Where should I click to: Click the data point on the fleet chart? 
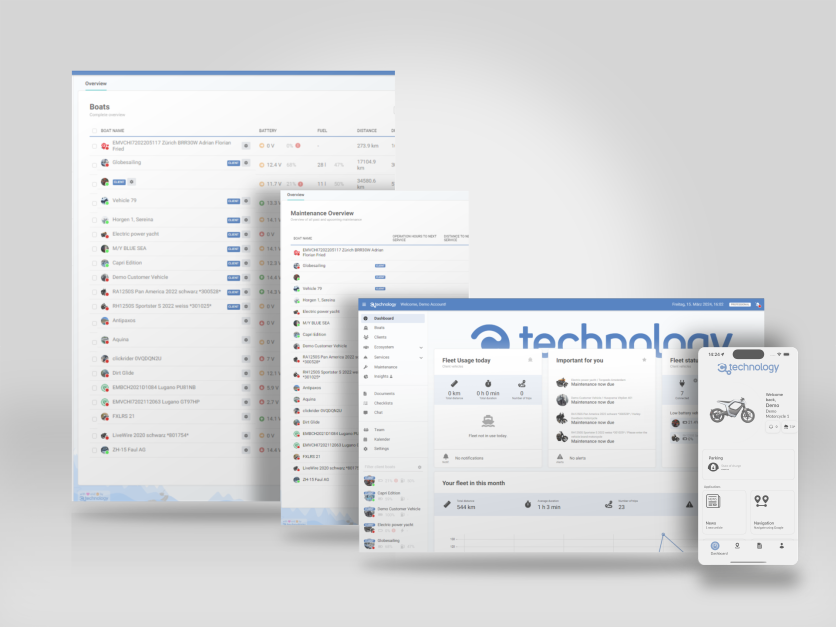[663, 534]
